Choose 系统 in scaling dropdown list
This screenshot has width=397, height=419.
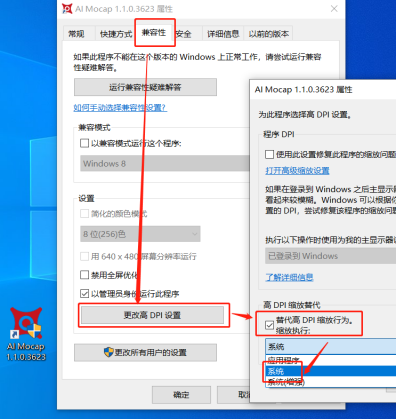coord(331,371)
